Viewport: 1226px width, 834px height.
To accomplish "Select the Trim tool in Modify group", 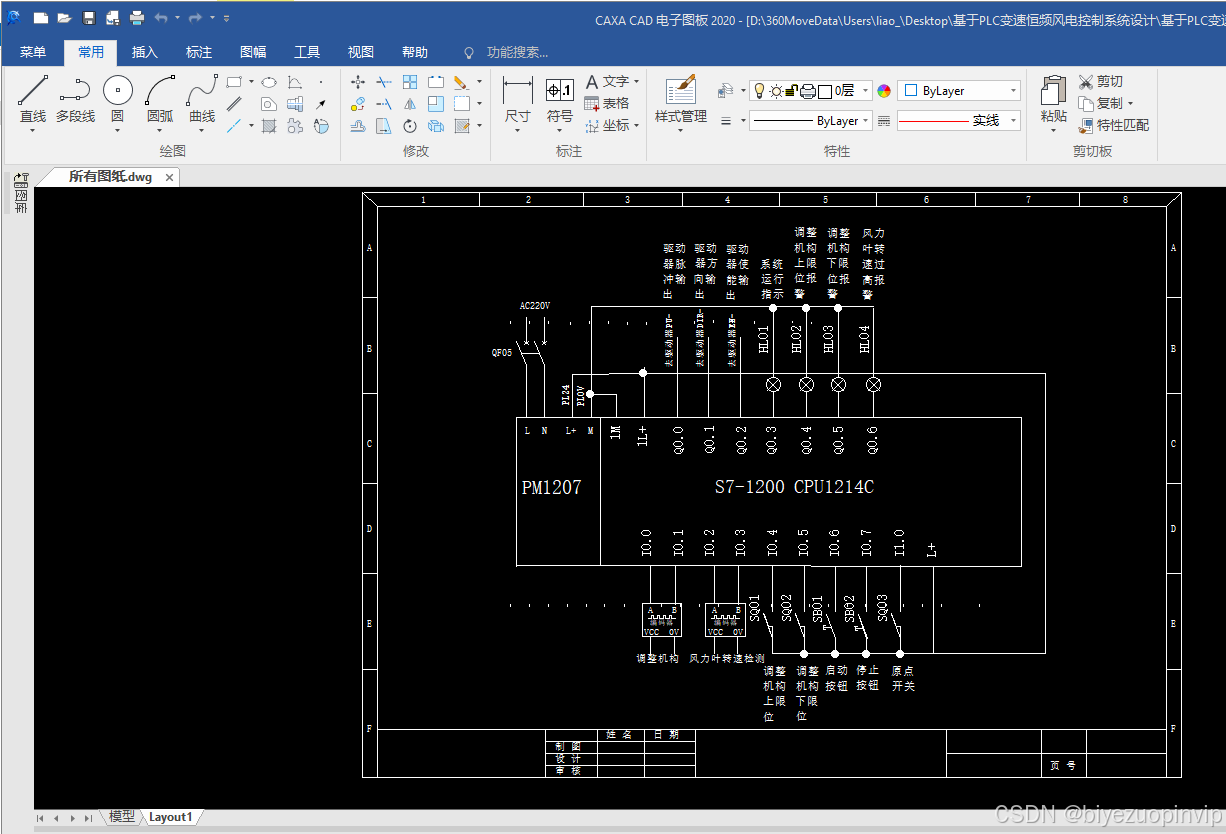I will [384, 82].
